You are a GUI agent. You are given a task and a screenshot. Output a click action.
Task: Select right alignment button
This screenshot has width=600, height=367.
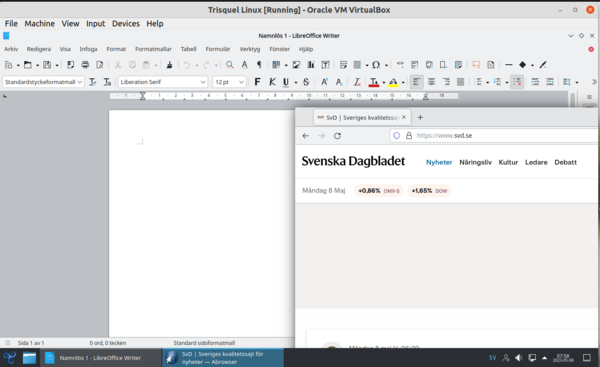click(446, 82)
